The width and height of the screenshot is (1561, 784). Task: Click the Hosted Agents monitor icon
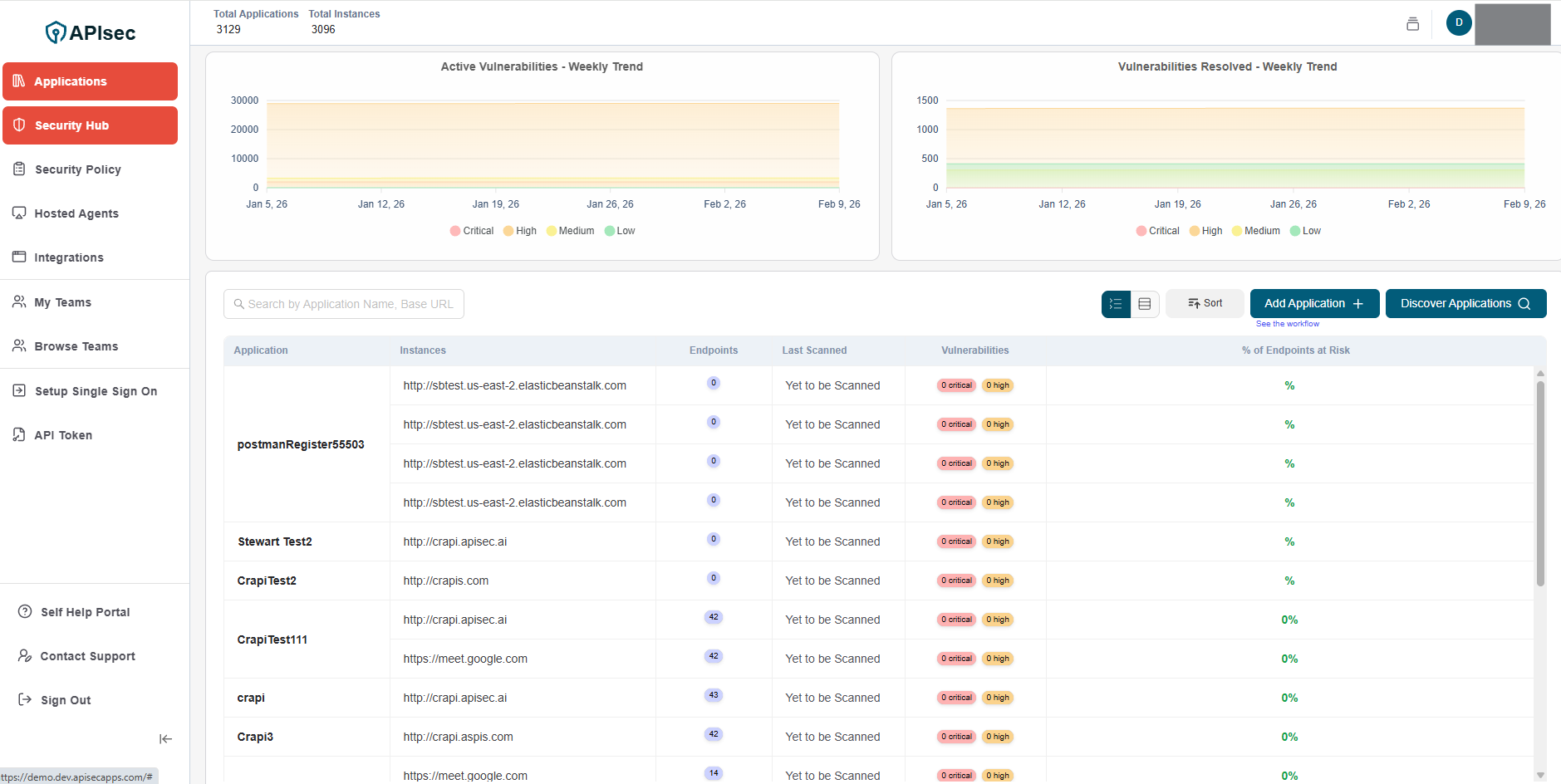19,213
